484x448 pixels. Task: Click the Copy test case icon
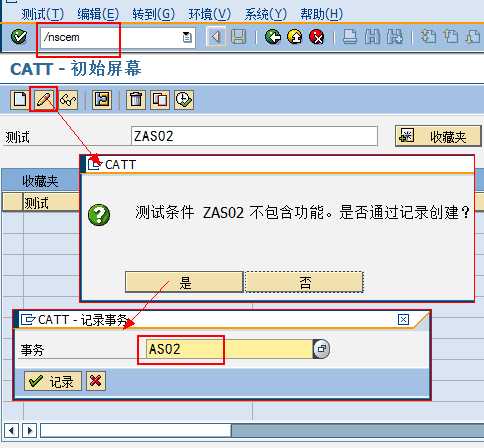(160, 99)
